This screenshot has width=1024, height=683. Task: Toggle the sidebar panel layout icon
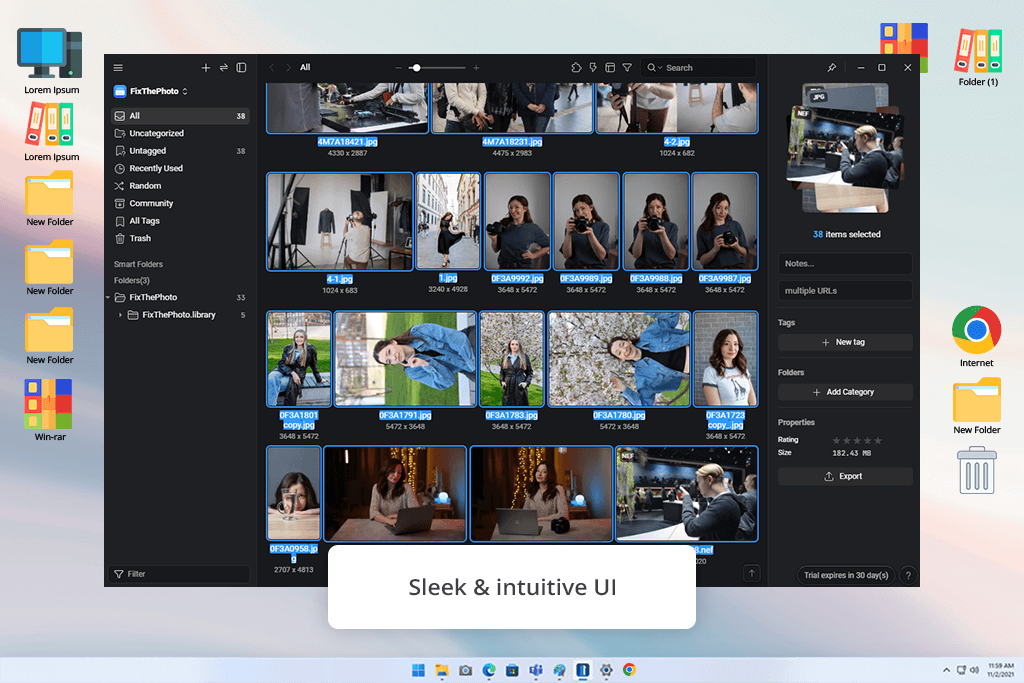coord(241,68)
